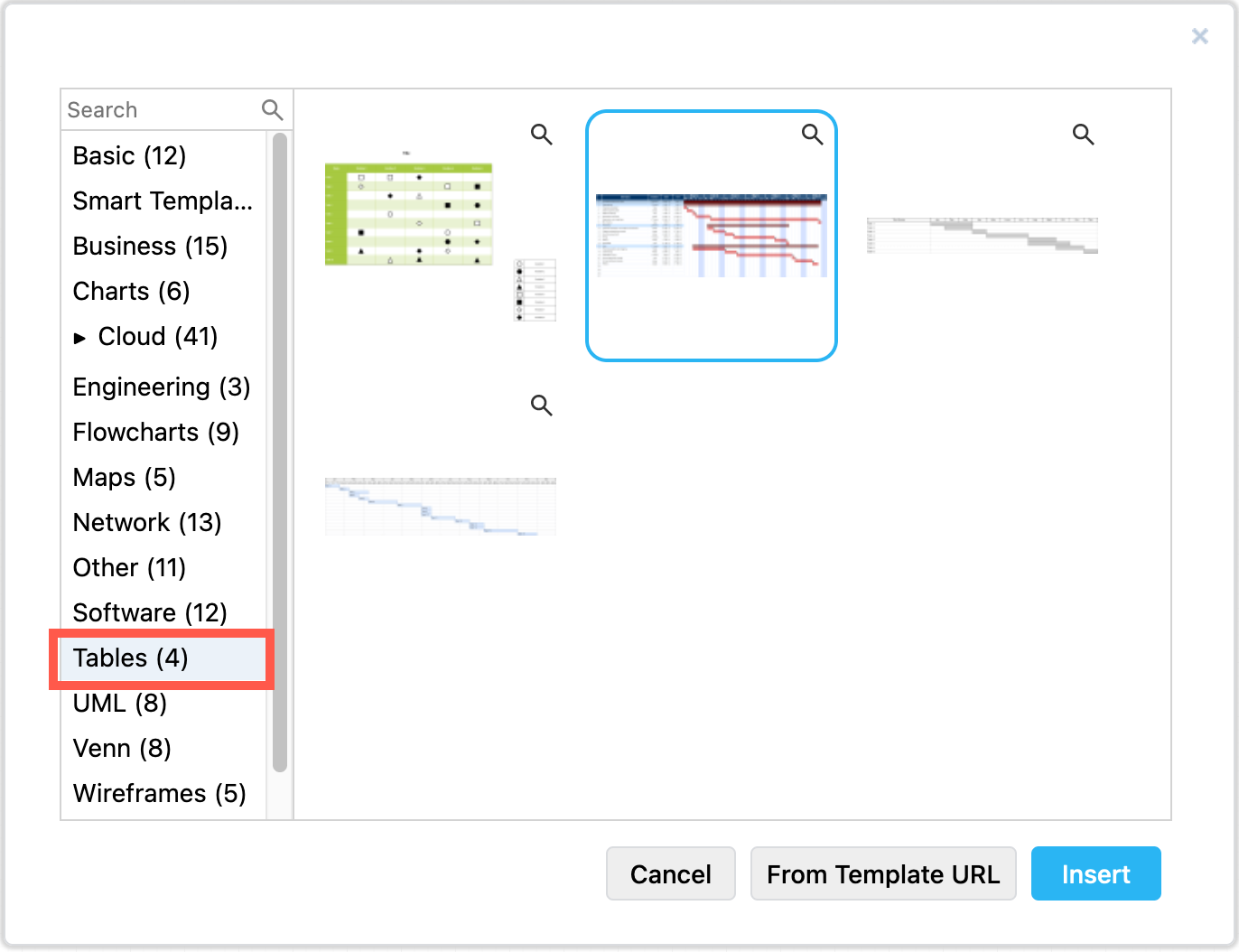Preview the bottom blue Gantt chart template
Viewport: 1239px width, 952px height.
point(542,406)
